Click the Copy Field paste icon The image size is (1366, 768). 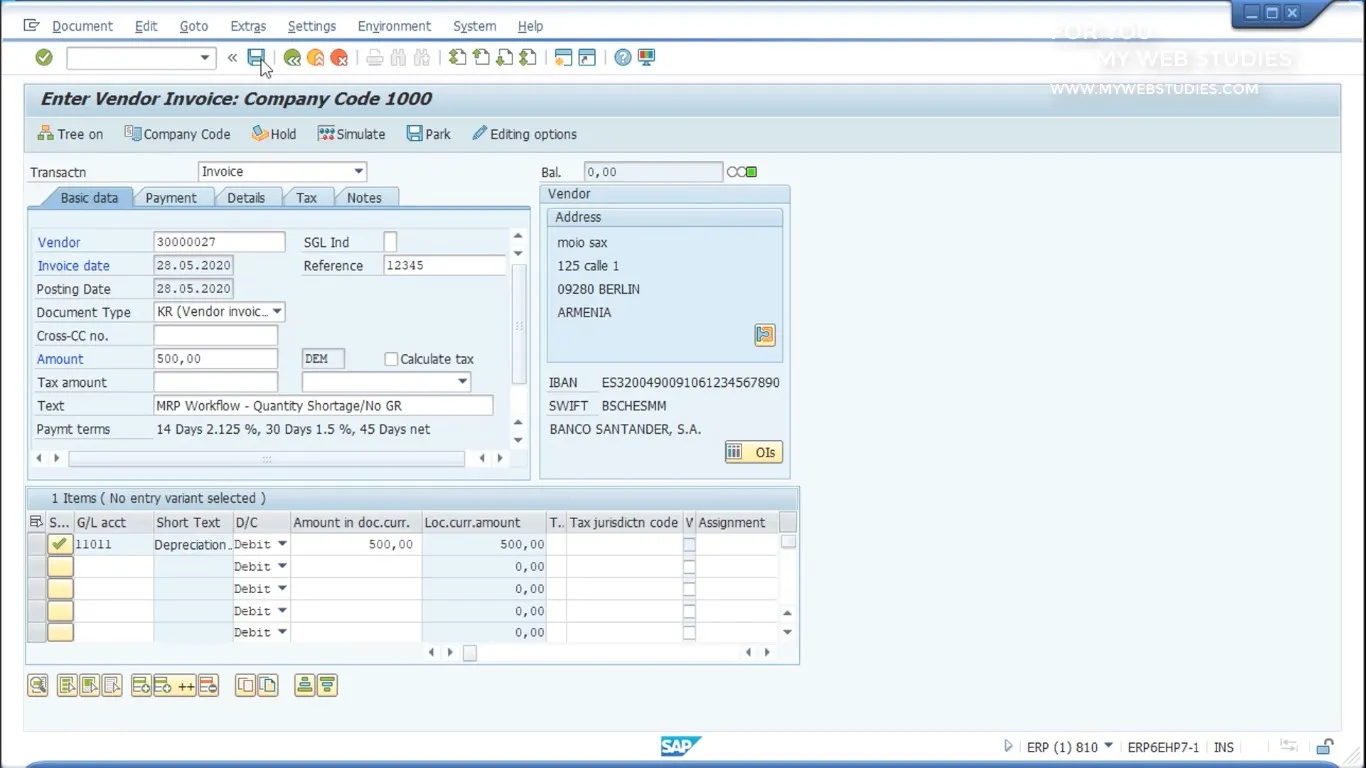coord(267,685)
